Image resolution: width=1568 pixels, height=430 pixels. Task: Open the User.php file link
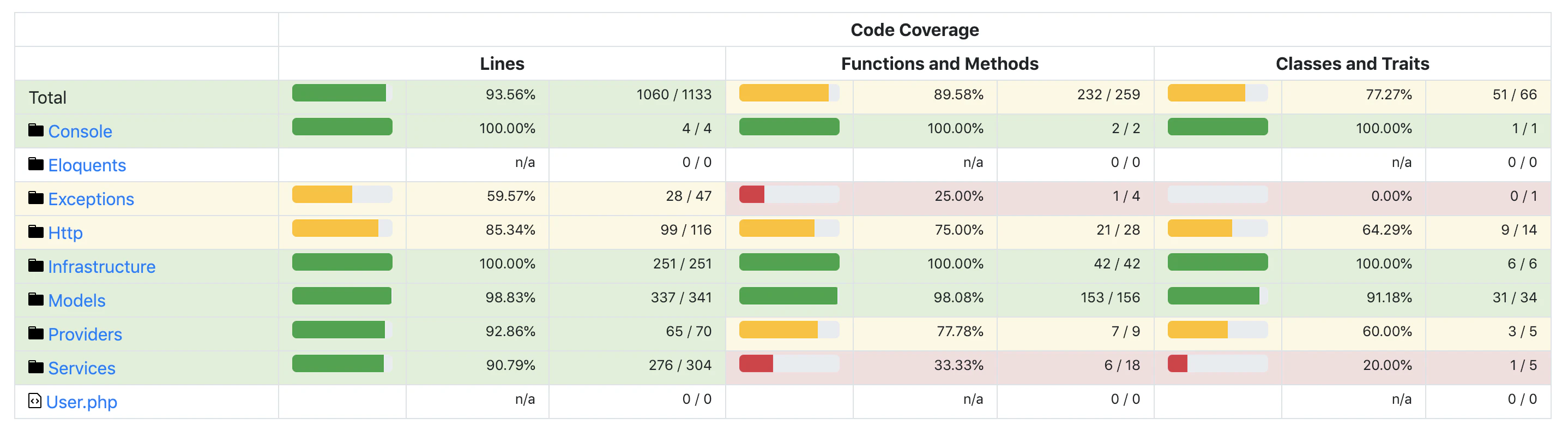pyautogui.click(x=82, y=402)
